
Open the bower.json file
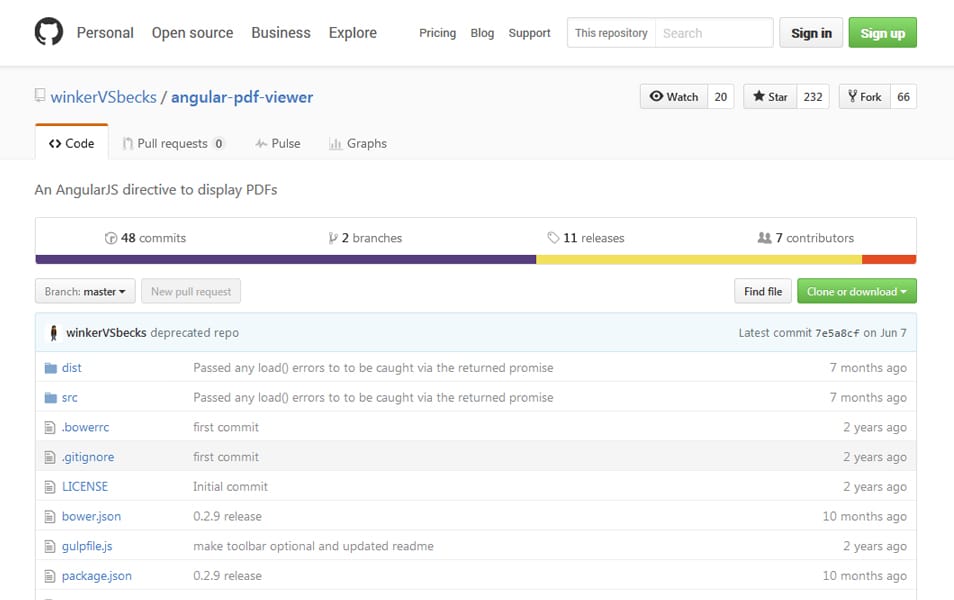(91, 517)
